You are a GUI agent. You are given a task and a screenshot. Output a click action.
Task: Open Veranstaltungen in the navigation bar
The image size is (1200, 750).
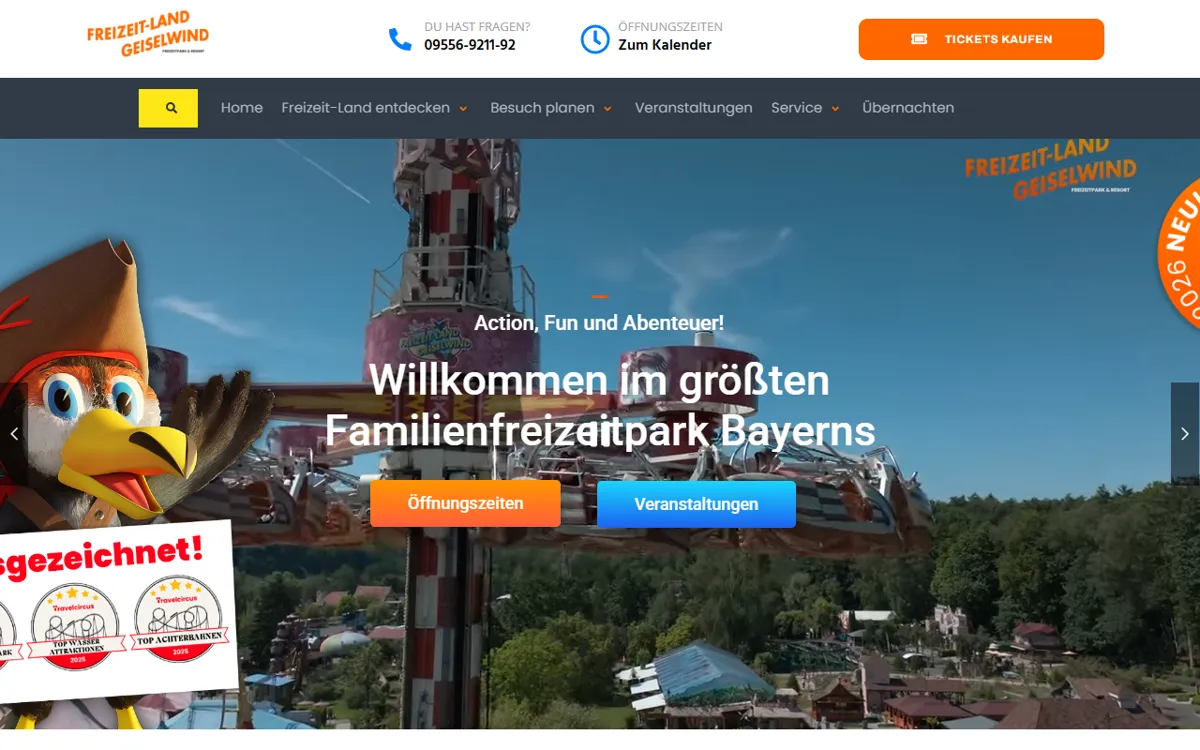click(693, 108)
